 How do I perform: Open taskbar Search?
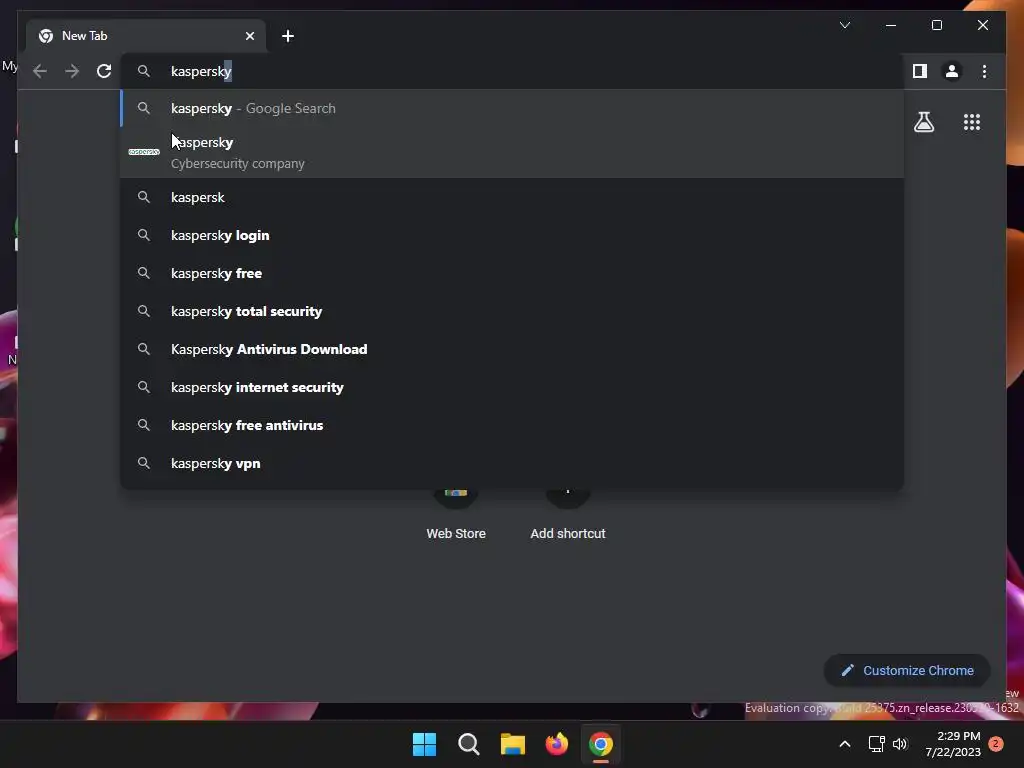(468, 744)
